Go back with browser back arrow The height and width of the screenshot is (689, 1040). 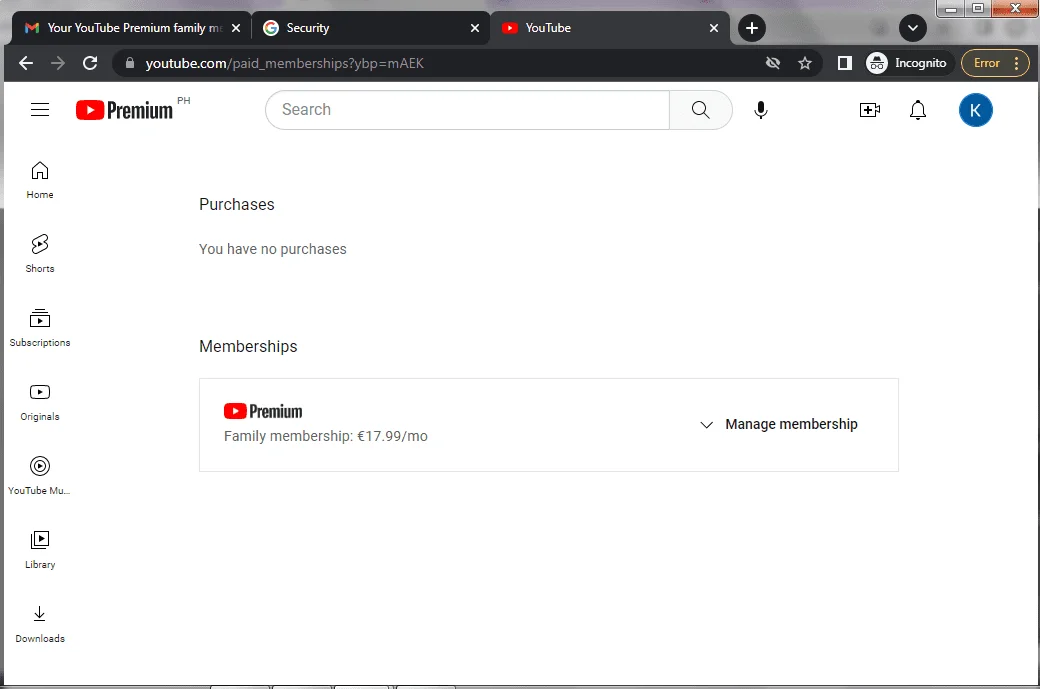[26, 63]
